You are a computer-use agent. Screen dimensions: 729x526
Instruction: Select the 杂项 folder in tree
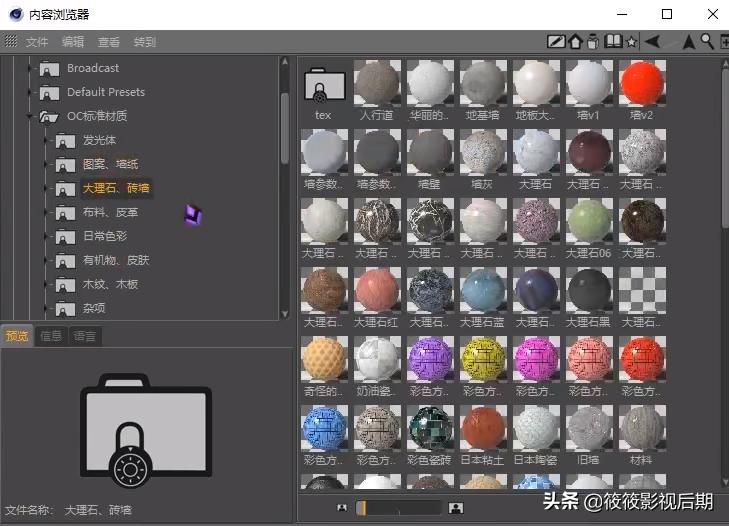tap(94, 308)
